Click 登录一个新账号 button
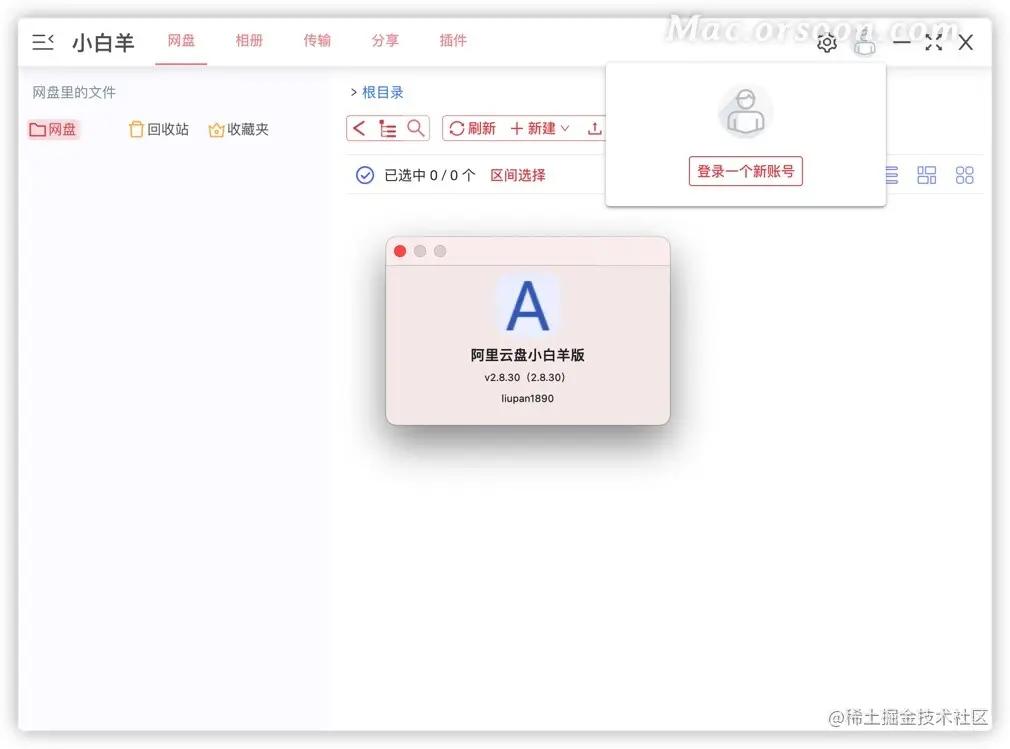The image size is (1010, 749). point(745,171)
